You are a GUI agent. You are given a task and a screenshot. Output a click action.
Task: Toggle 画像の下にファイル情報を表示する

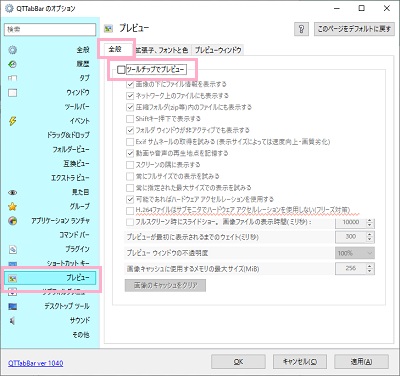click(x=130, y=84)
